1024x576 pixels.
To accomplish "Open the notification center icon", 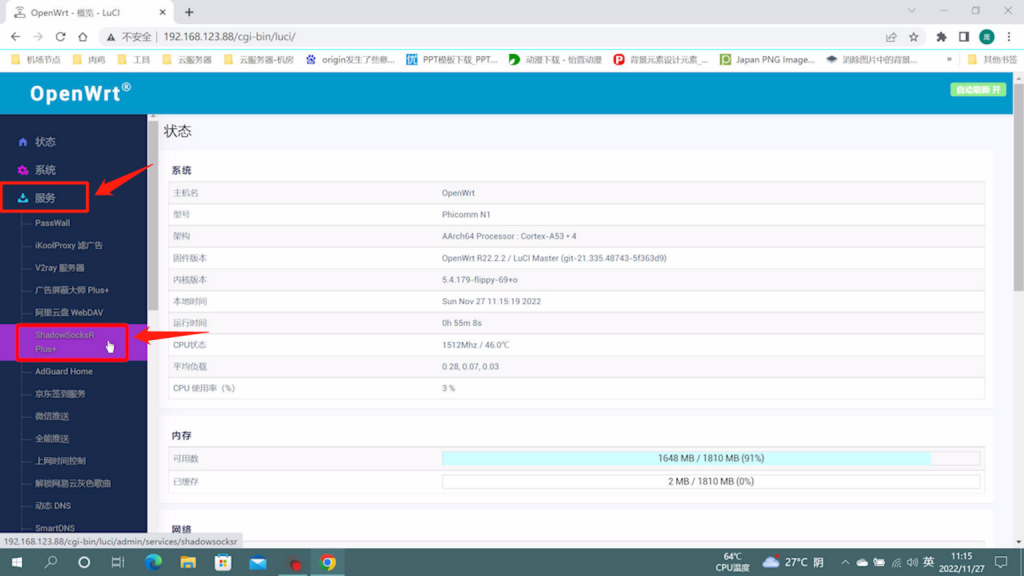I will [x=1002, y=562].
